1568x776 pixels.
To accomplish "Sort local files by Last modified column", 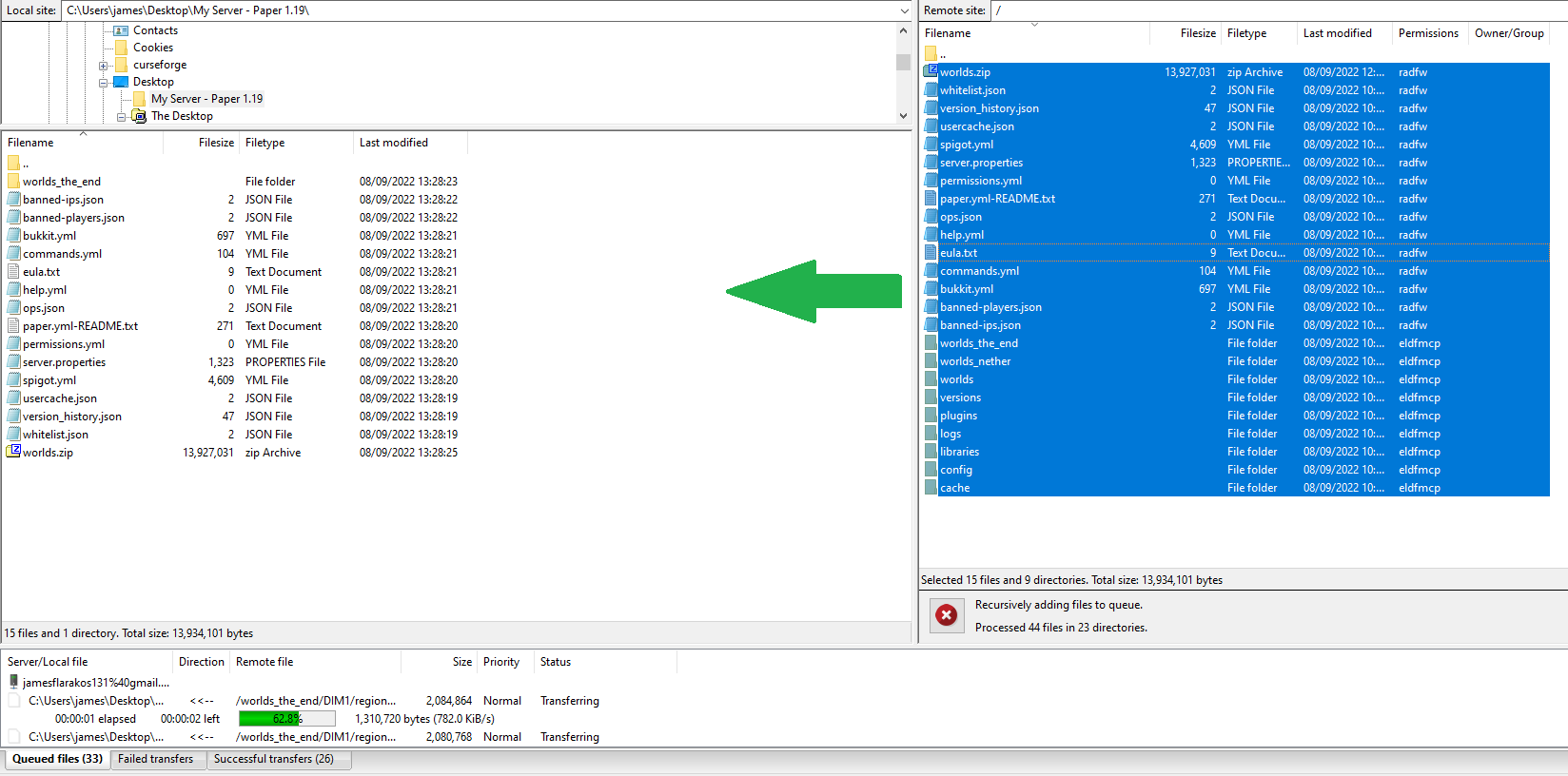I will (410, 143).
